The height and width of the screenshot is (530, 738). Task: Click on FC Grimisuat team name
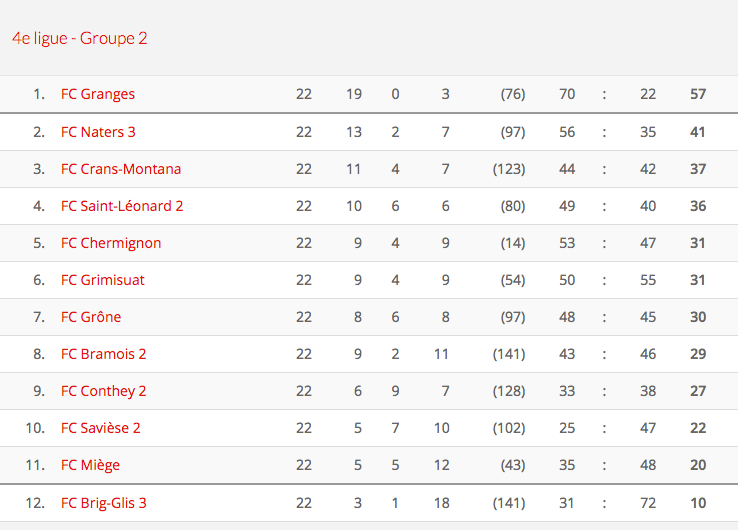click(x=103, y=280)
